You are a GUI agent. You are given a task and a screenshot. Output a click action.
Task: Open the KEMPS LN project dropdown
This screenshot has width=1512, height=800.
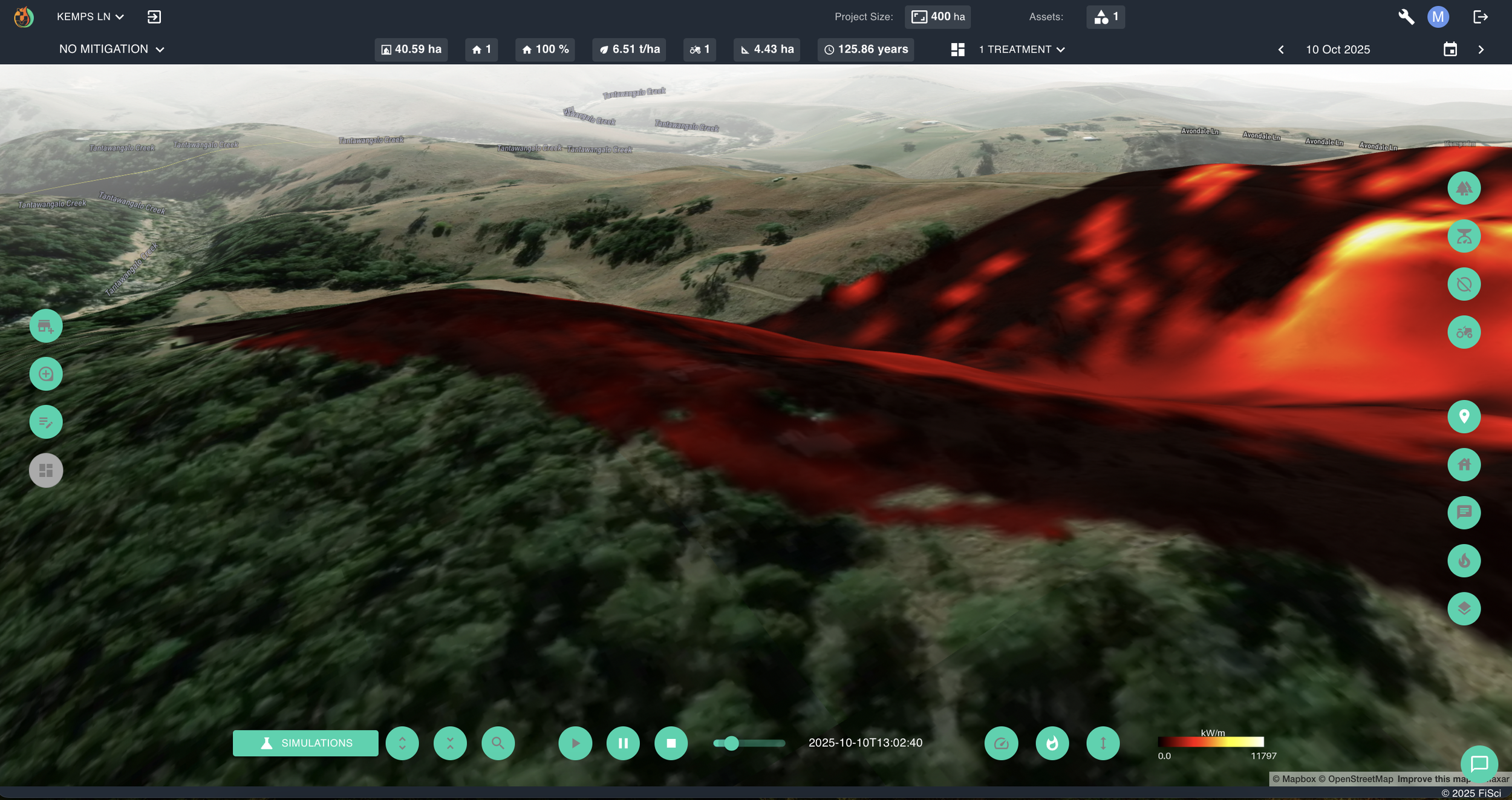coord(90,17)
